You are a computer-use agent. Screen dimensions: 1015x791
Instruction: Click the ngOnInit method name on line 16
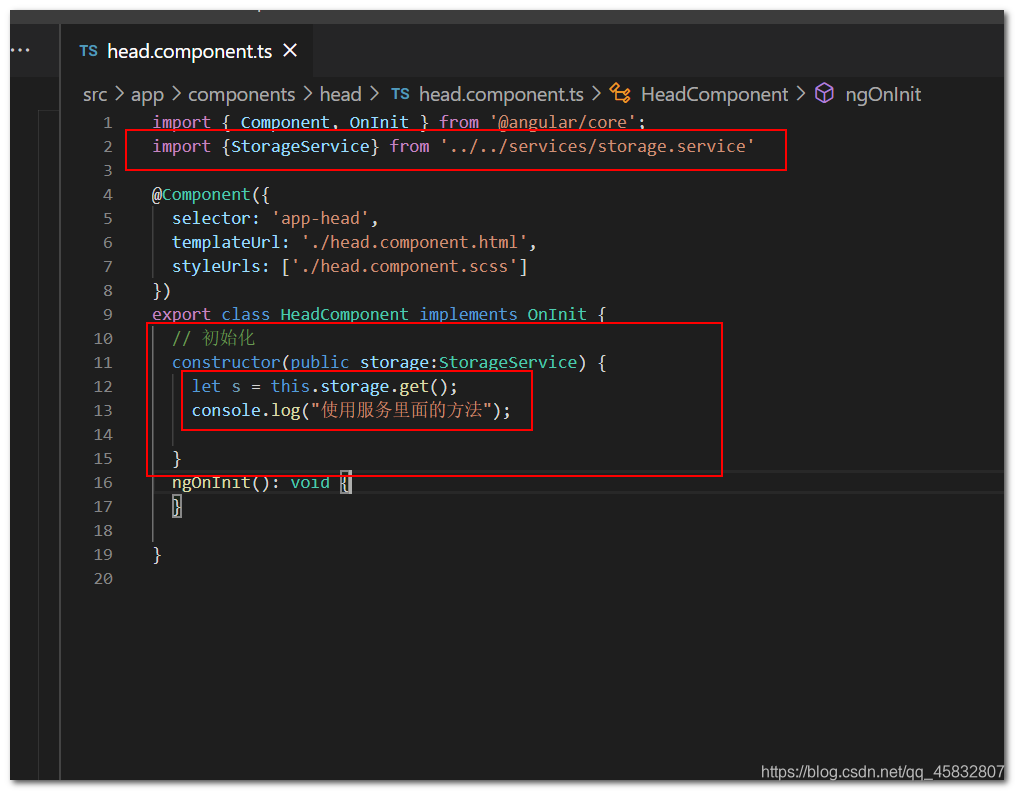click(x=211, y=483)
